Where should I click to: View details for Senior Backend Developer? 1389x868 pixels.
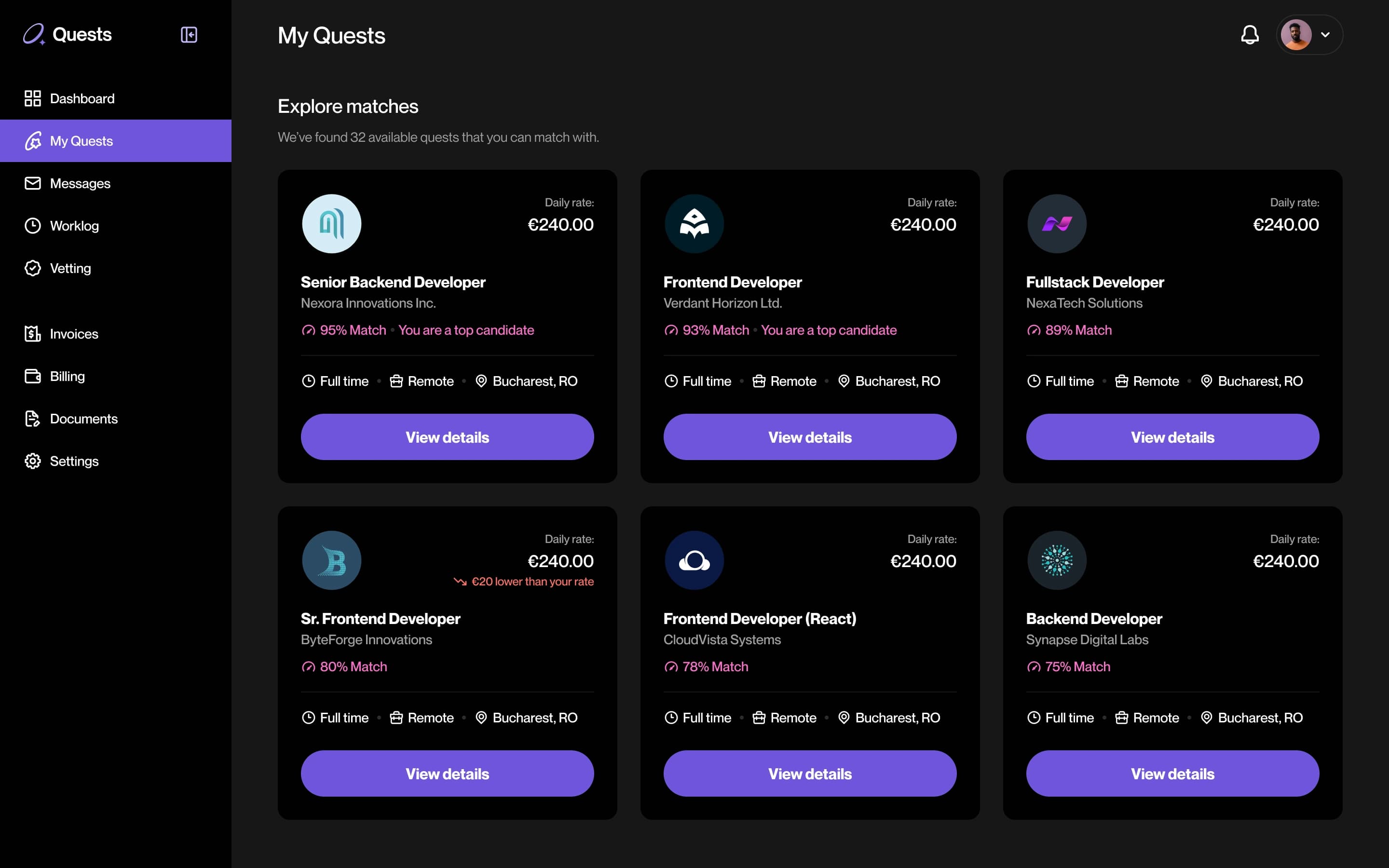pyautogui.click(x=447, y=437)
